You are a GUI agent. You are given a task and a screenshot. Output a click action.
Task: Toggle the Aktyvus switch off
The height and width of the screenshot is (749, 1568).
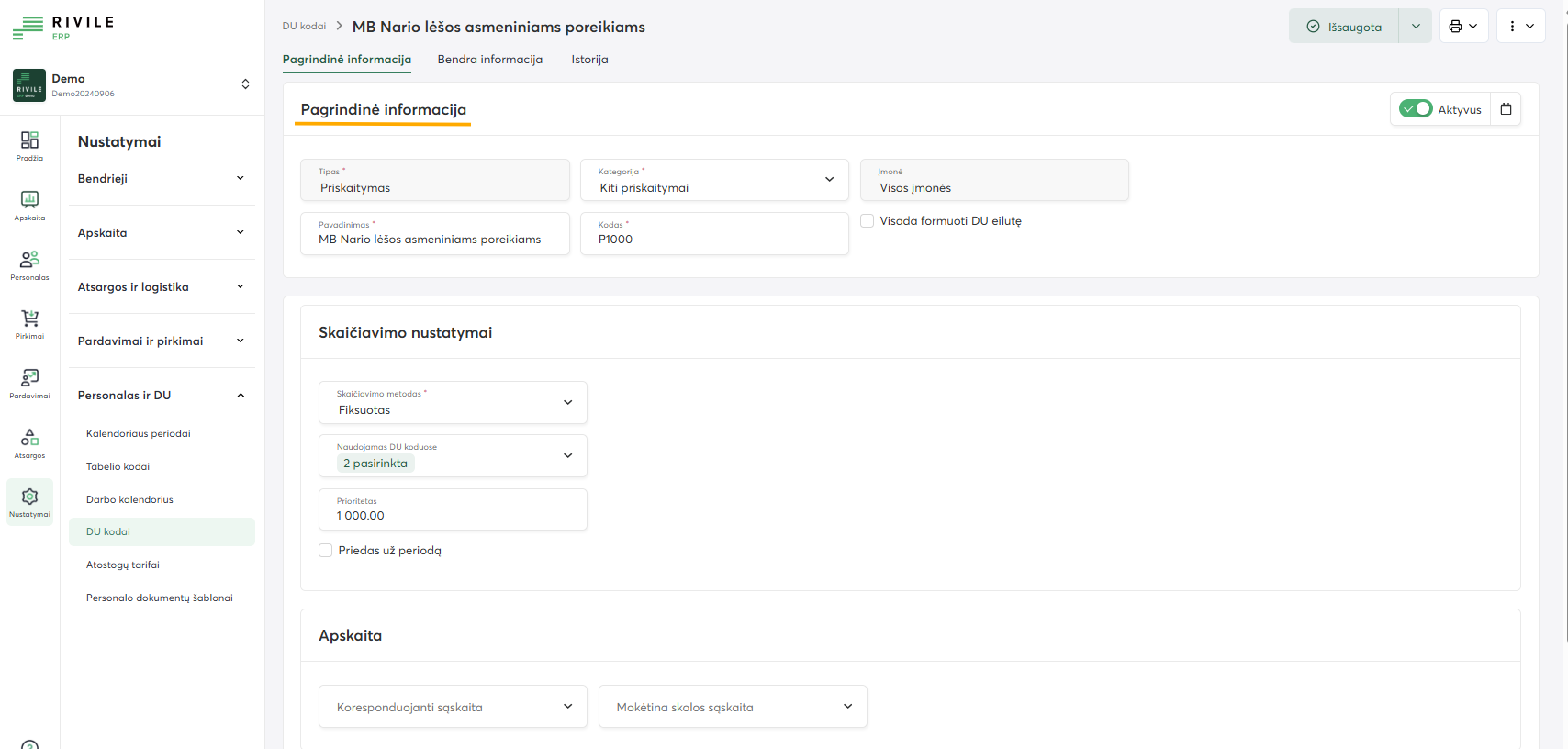pyautogui.click(x=1415, y=109)
